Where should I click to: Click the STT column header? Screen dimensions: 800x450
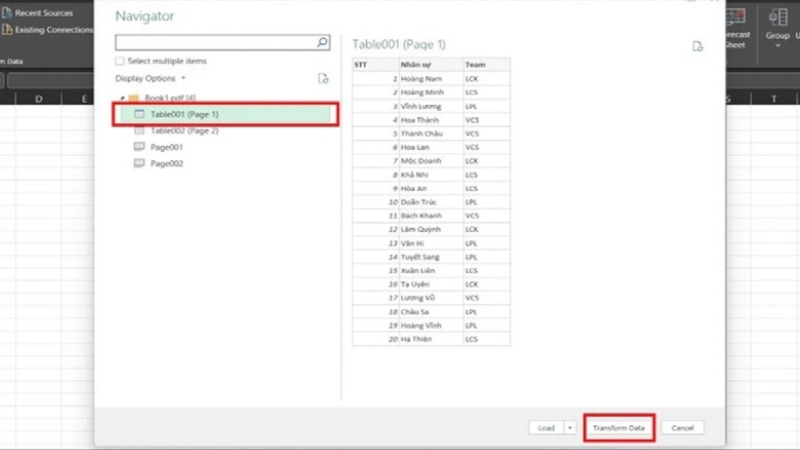[x=376, y=65]
